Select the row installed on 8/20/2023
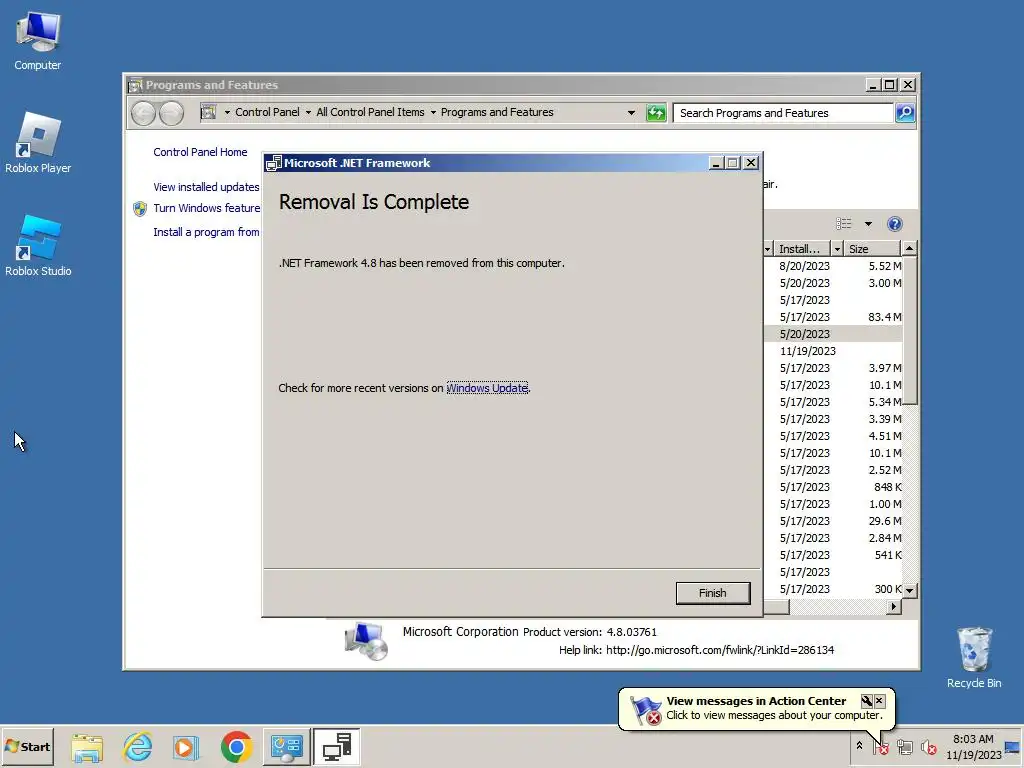1024x768 pixels. click(833, 266)
